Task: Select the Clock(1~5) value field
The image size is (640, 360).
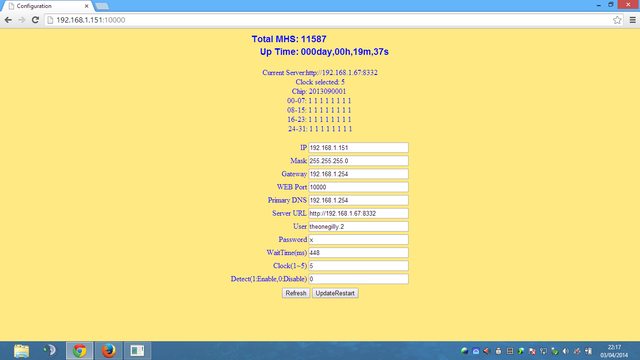Action: coord(358,266)
